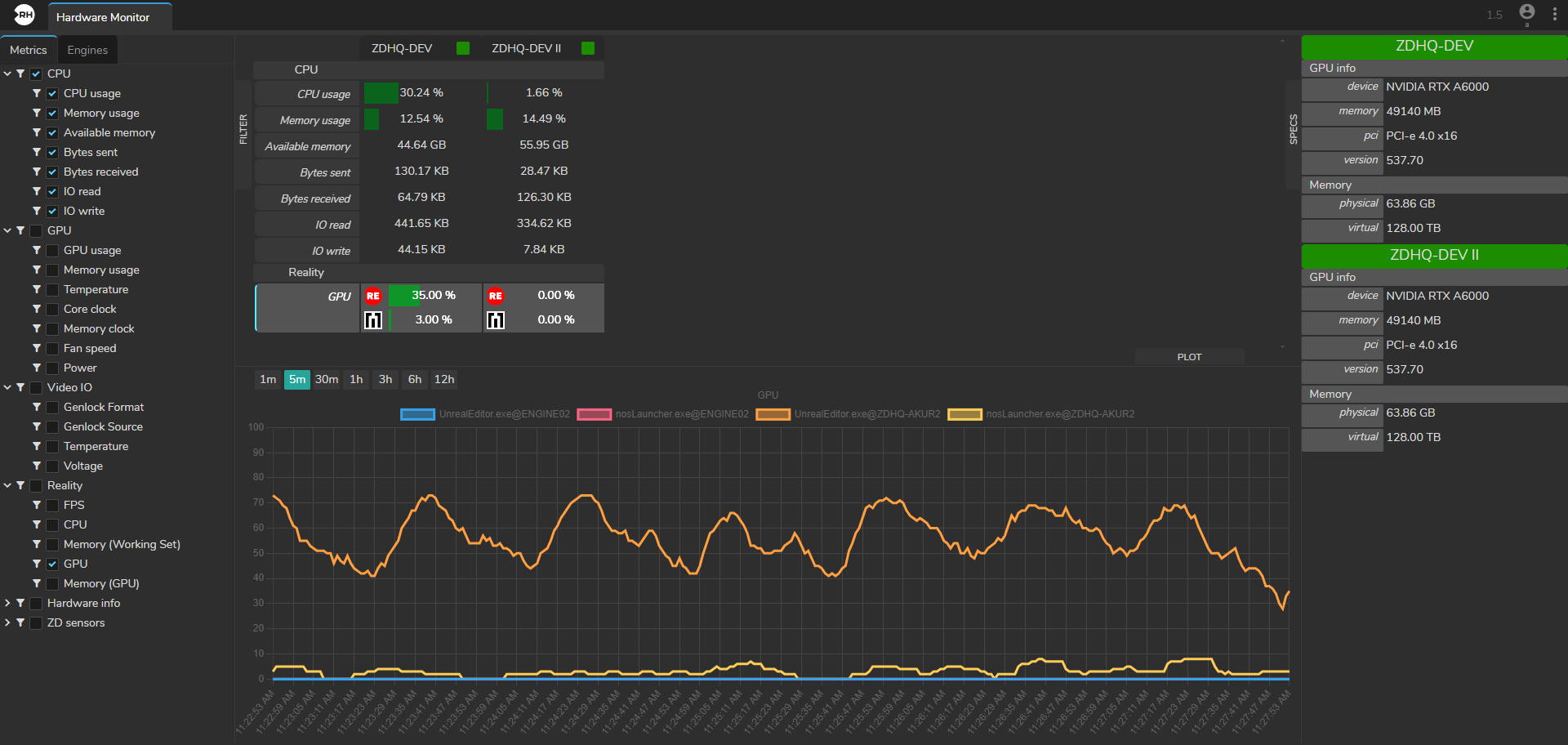The height and width of the screenshot is (745, 1568).
Task: Click the nosLauncher icon under ZDHQ-DEV II
Action: [x=496, y=320]
